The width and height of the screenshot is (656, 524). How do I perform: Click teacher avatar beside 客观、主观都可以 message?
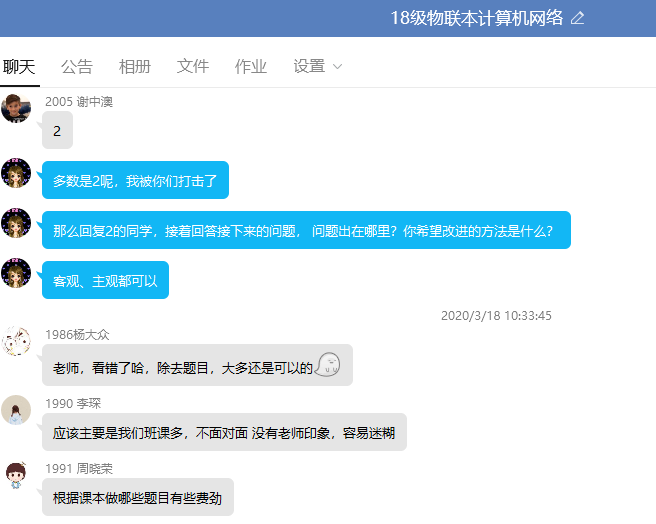pyautogui.click(x=16, y=273)
